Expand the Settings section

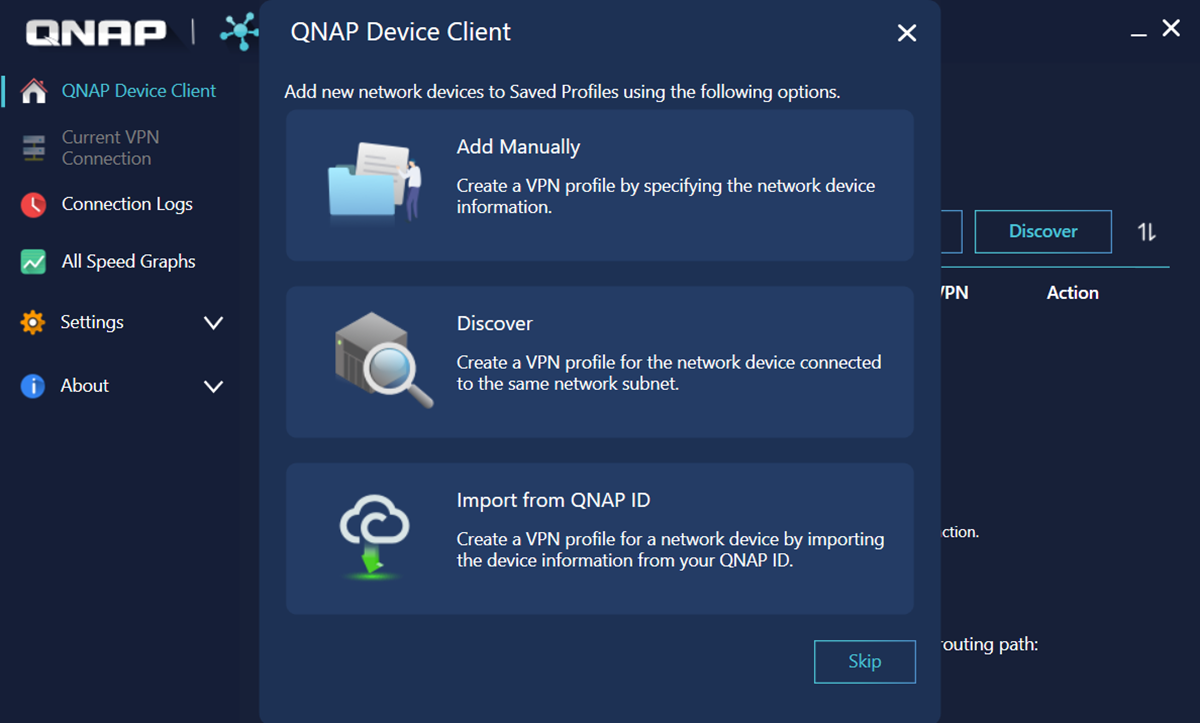pos(213,322)
